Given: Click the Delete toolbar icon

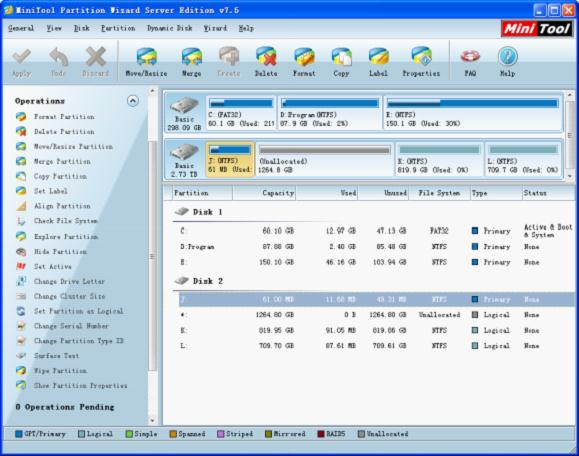Looking at the screenshot, I should pos(266,56).
